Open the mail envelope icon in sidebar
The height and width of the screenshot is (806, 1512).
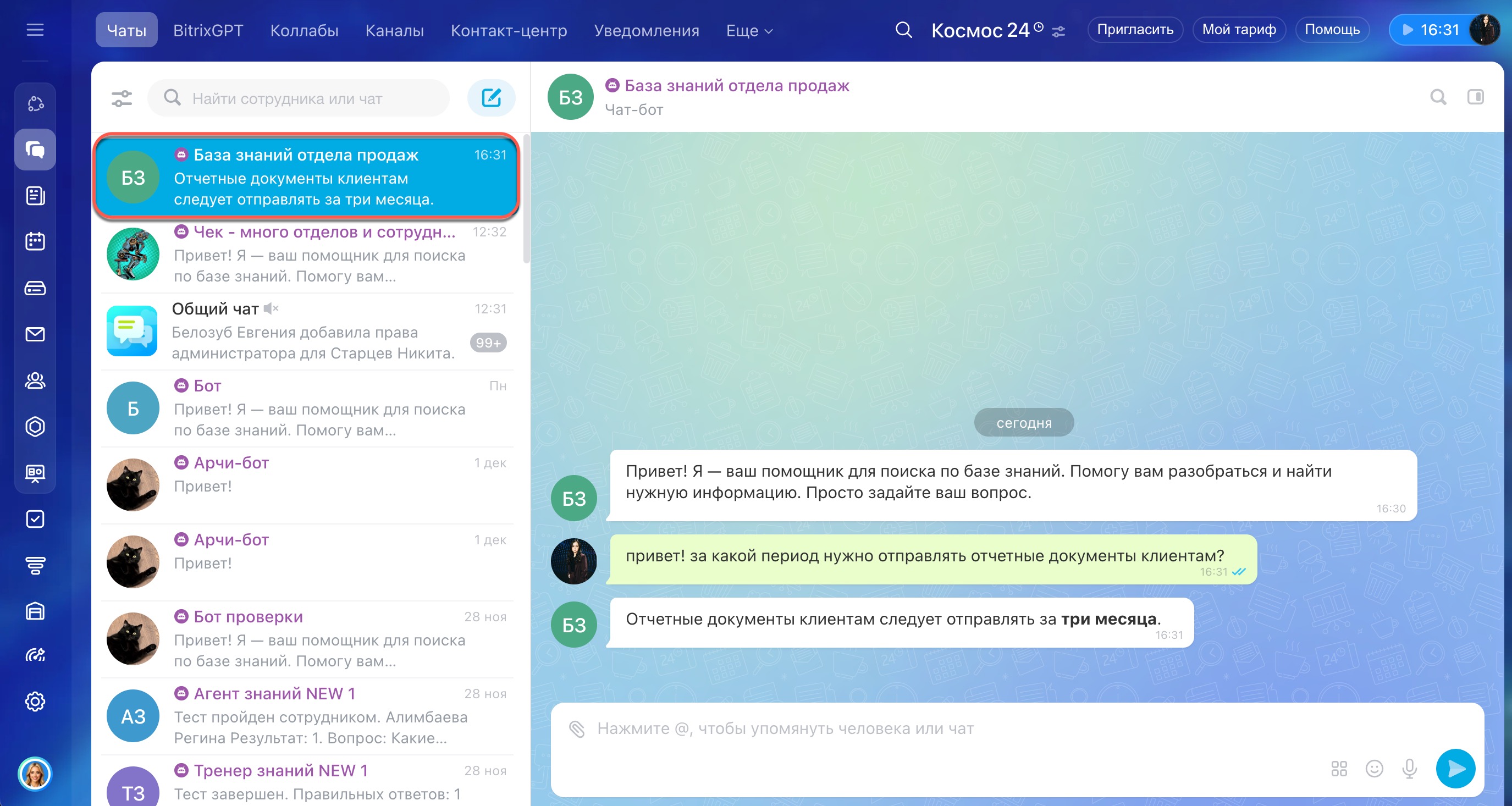pyautogui.click(x=35, y=334)
